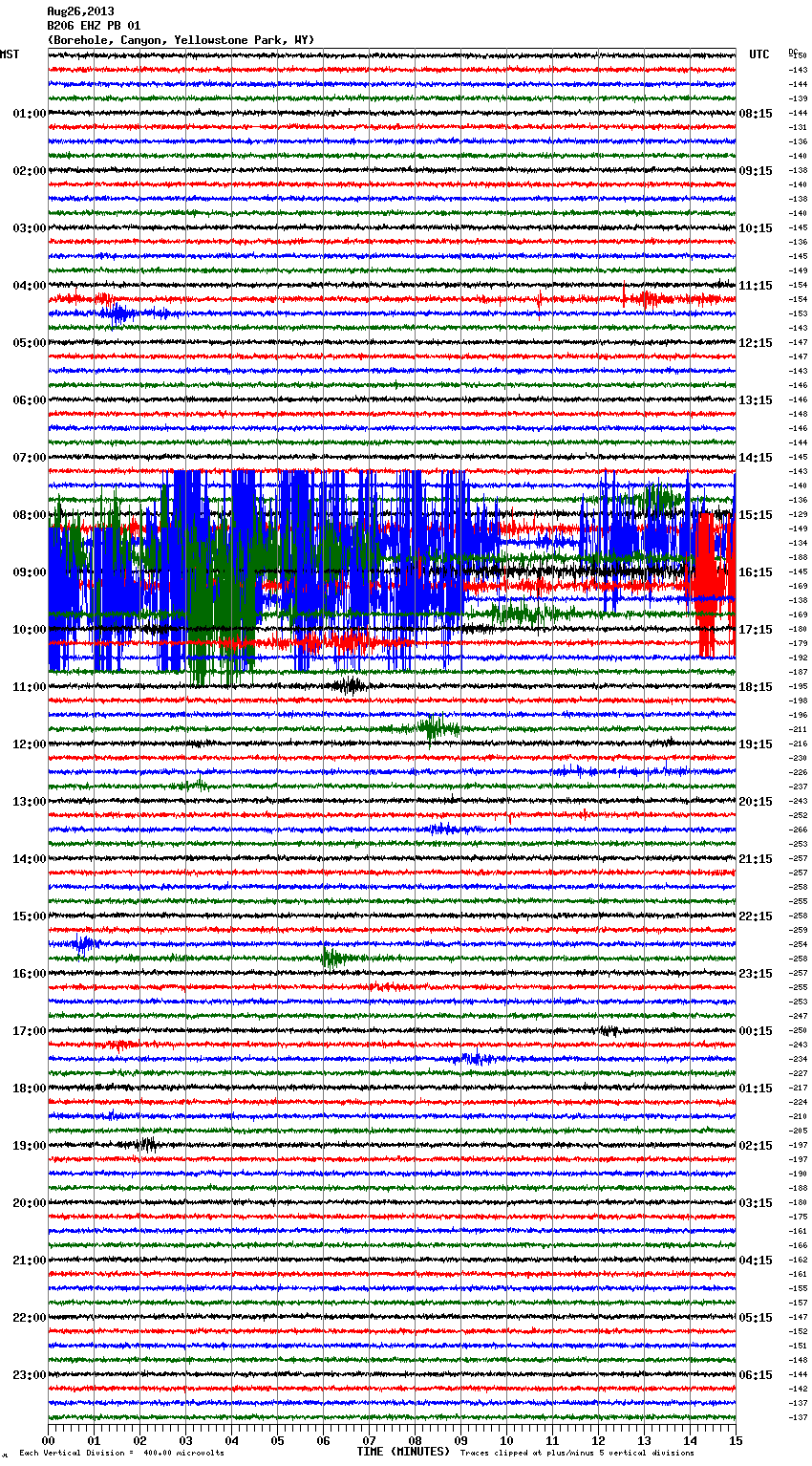Click the 08 minute tick on bottom axis

coord(415,1440)
